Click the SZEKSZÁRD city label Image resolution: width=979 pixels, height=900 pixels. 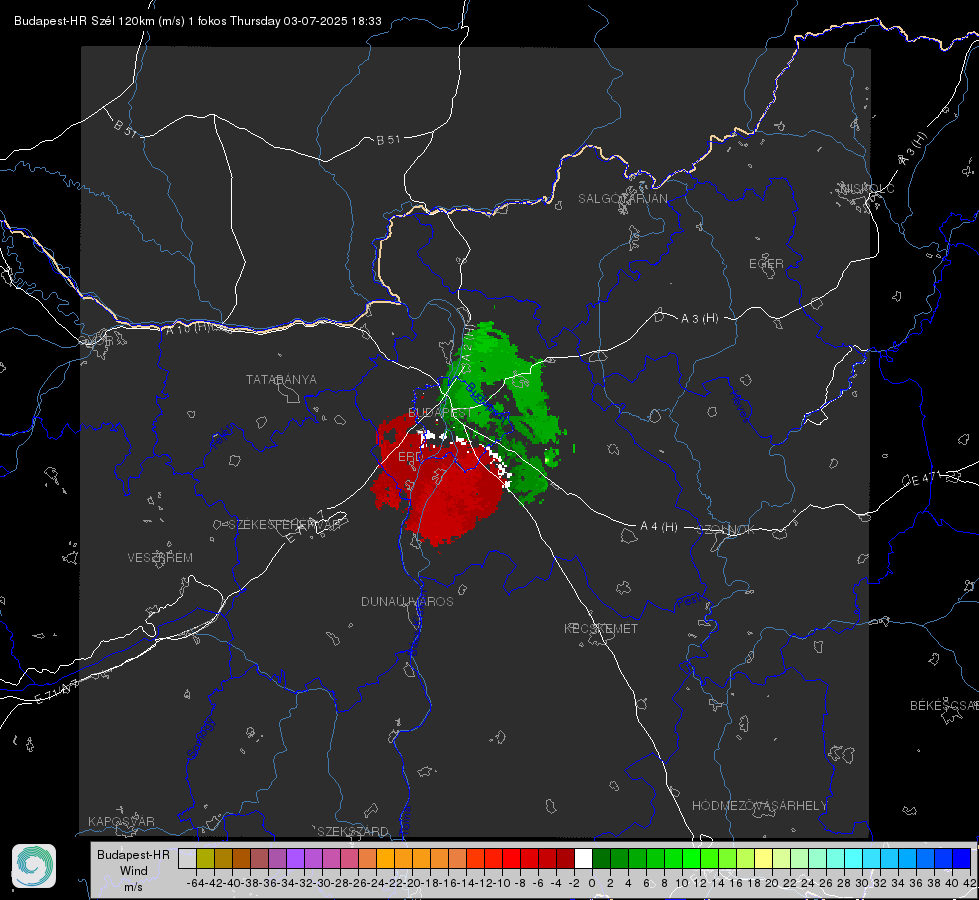point(353,831)
